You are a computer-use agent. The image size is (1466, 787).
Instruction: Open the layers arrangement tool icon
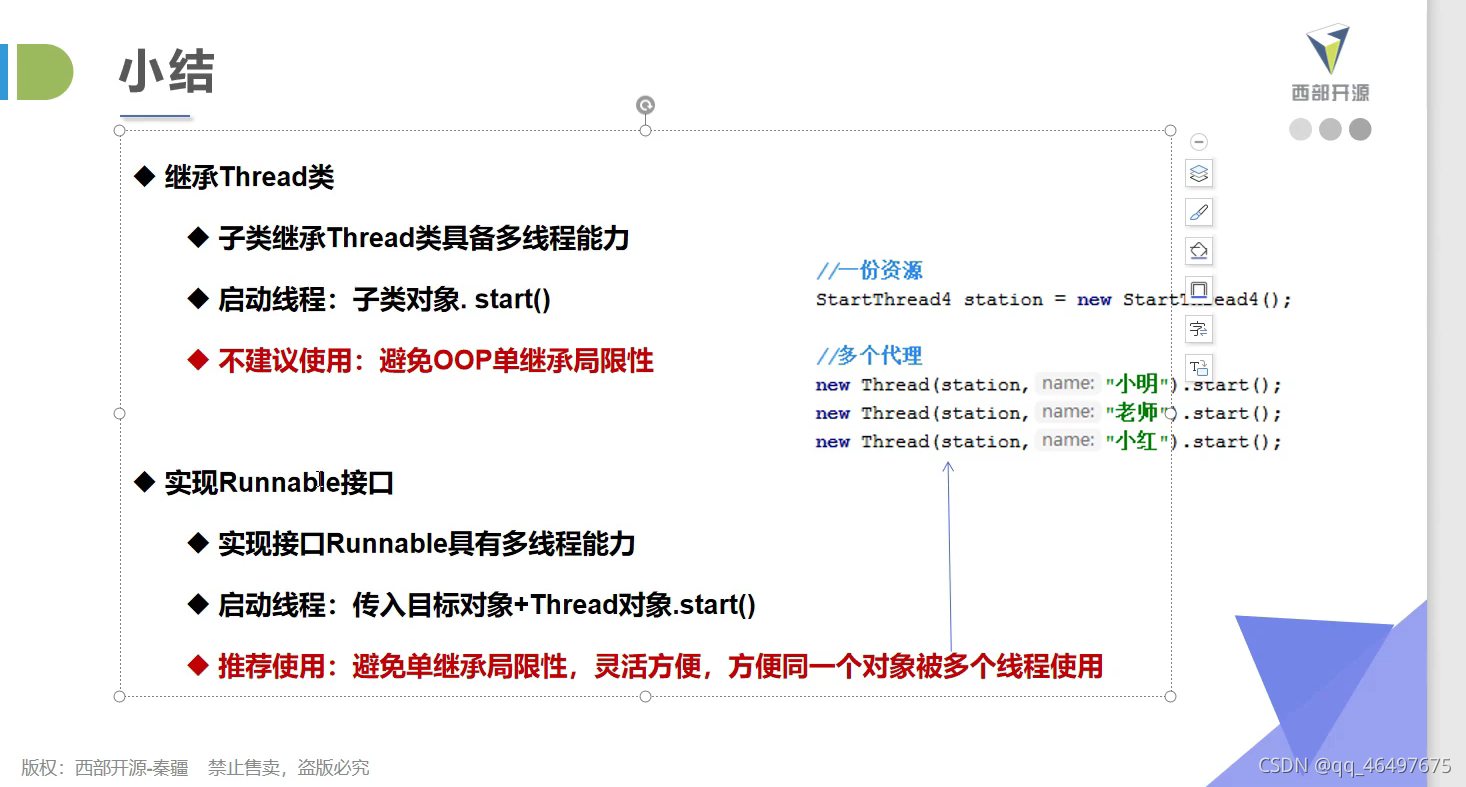[x=1199, y=173]
